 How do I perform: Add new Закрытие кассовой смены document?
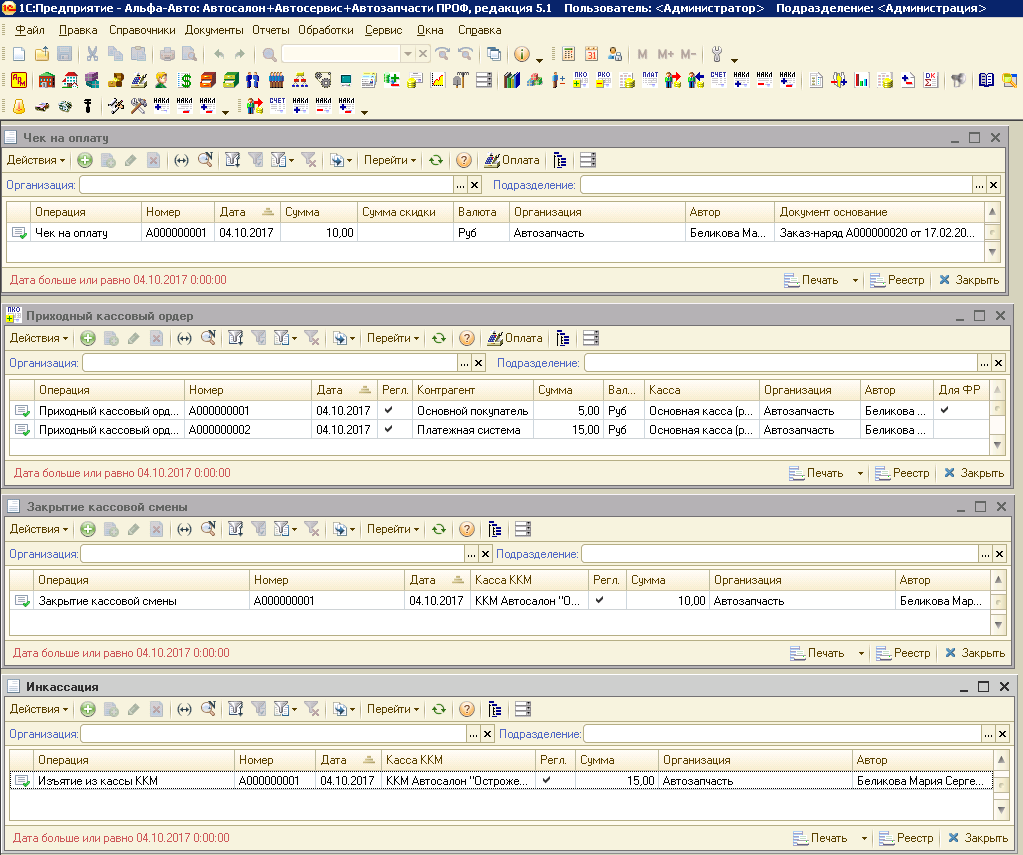pos(87,529)
